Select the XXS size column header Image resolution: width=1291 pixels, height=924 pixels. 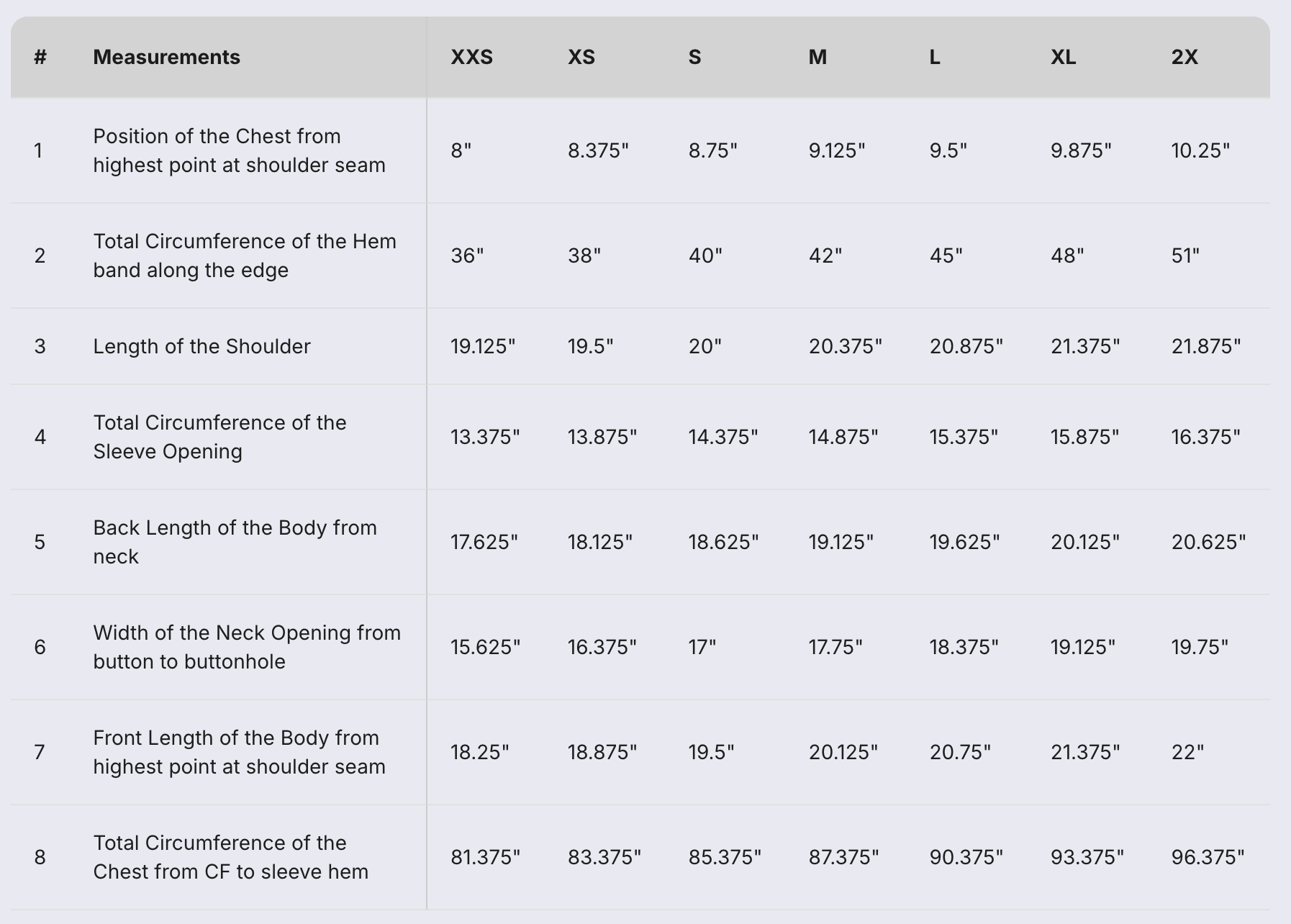[471, 57]
